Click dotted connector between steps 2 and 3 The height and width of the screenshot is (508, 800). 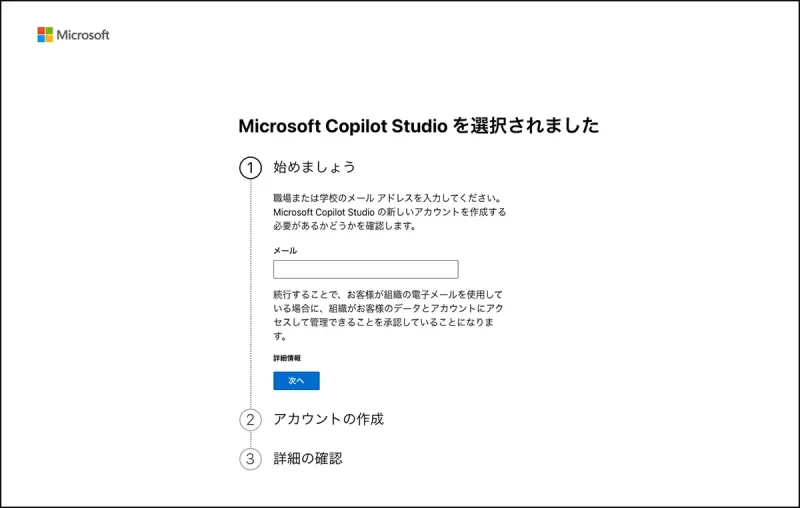point(250,440)
